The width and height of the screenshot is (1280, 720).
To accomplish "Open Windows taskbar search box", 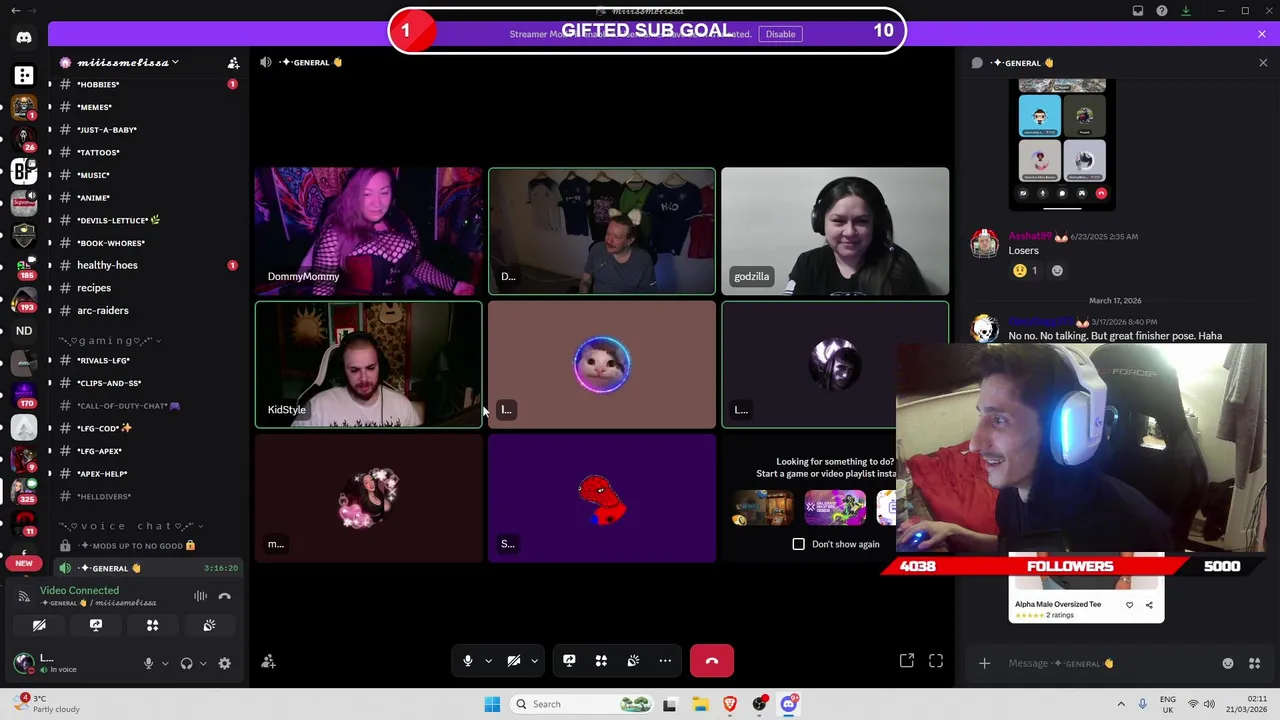I will [x=581, y=704].
